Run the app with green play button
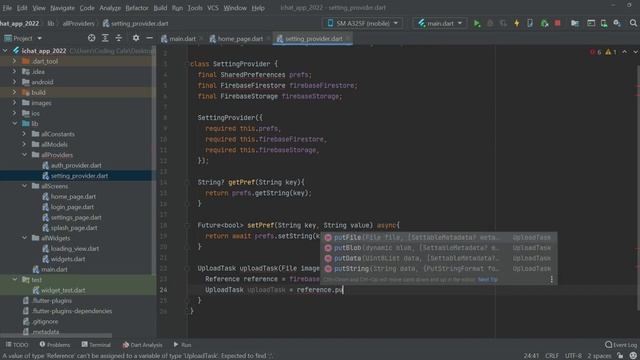Image resolution: width=640 pixels, height=360 pixels. tap(477, 24)
